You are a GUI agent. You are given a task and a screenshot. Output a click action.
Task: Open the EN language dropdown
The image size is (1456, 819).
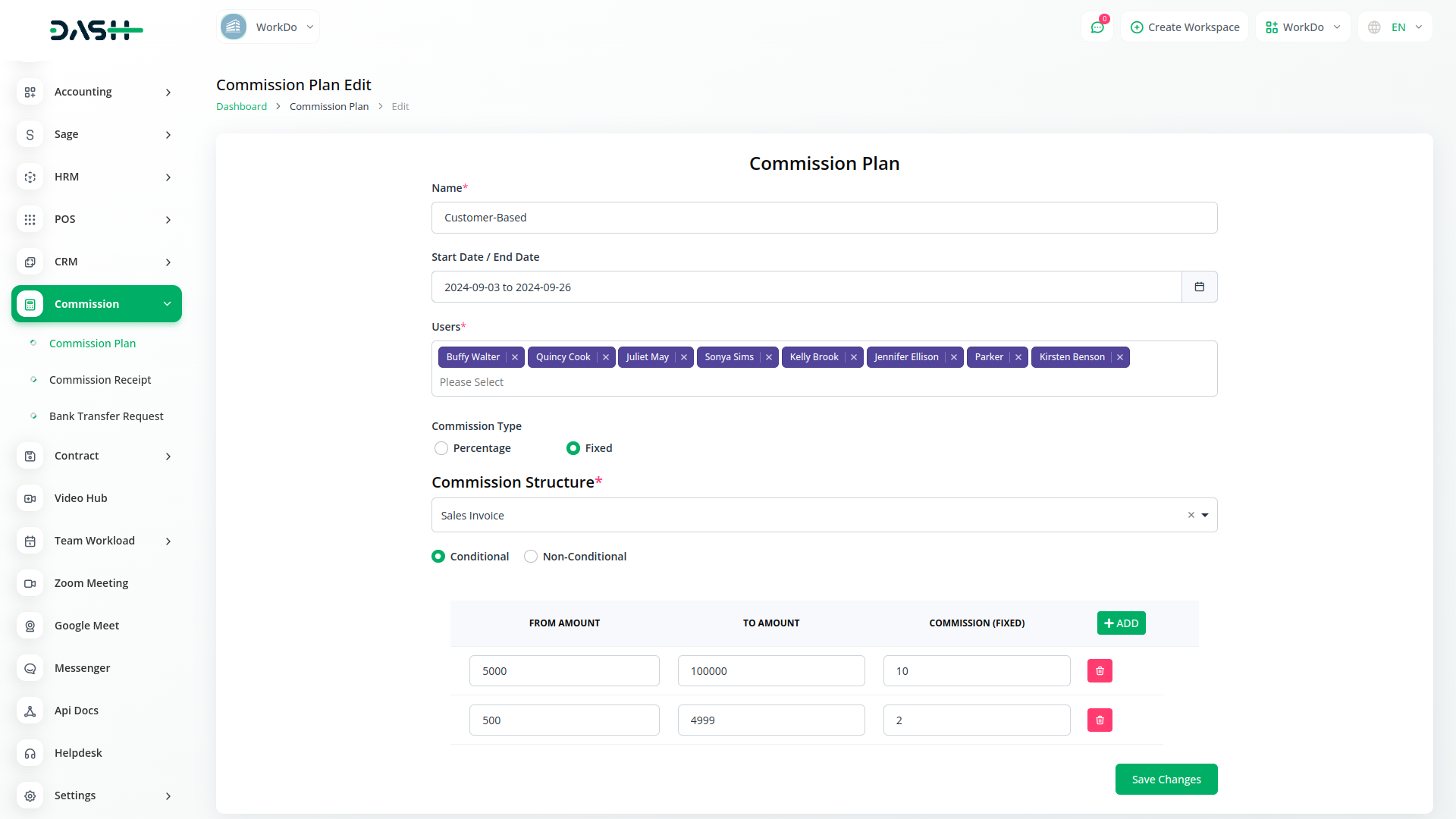pos(1394,27)
